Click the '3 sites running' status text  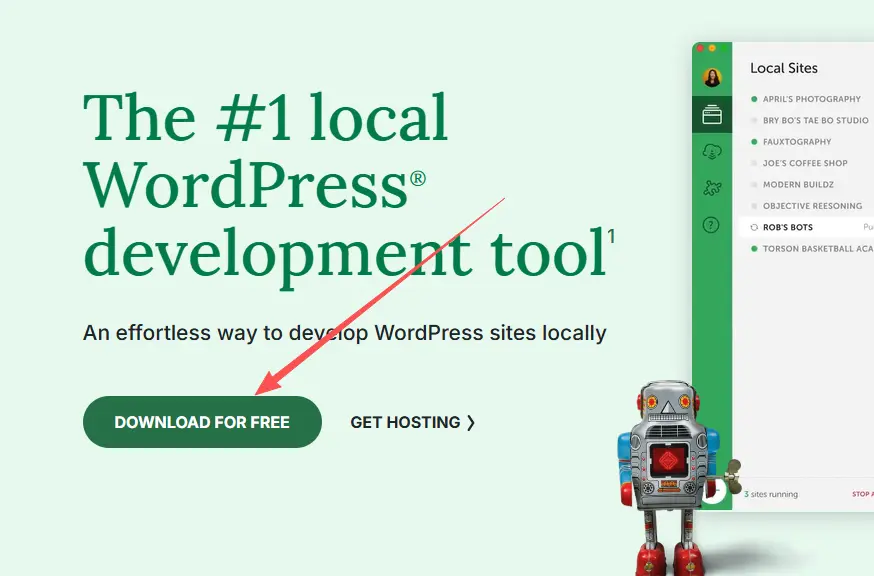click(x=771, y=494)
